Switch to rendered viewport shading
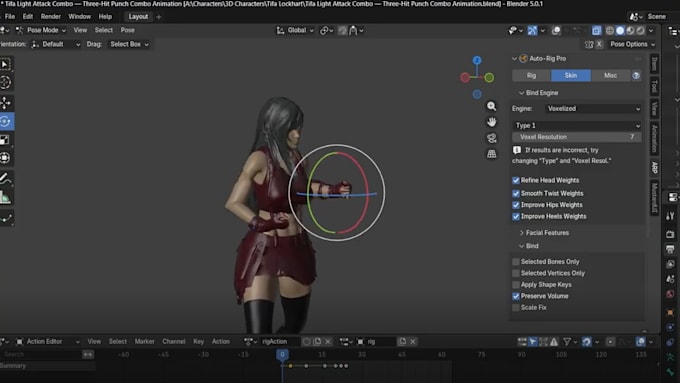Screen dimensions: 680x383 (640, 30)
